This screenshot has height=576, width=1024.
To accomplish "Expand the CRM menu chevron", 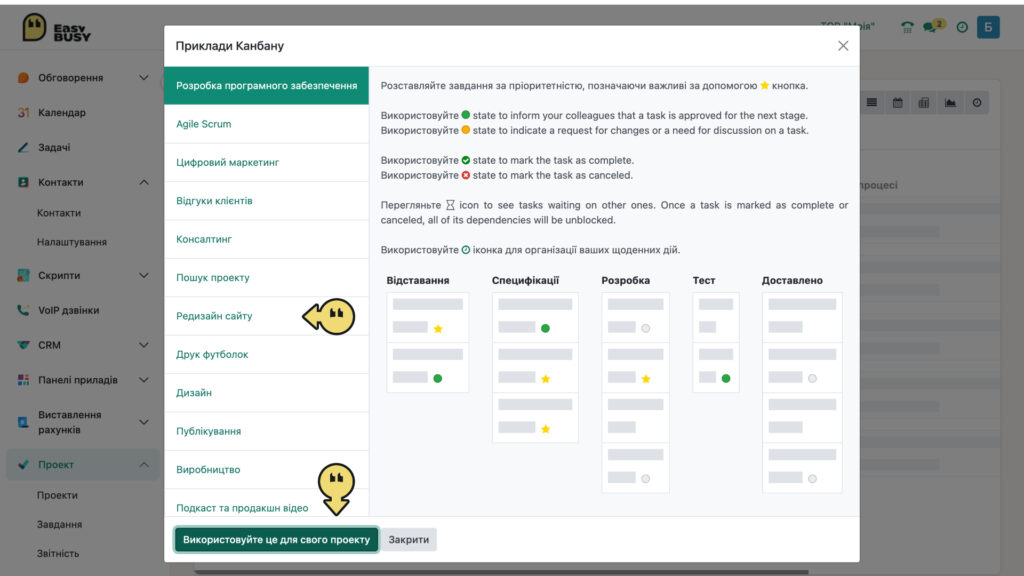I will pos(144,345).
